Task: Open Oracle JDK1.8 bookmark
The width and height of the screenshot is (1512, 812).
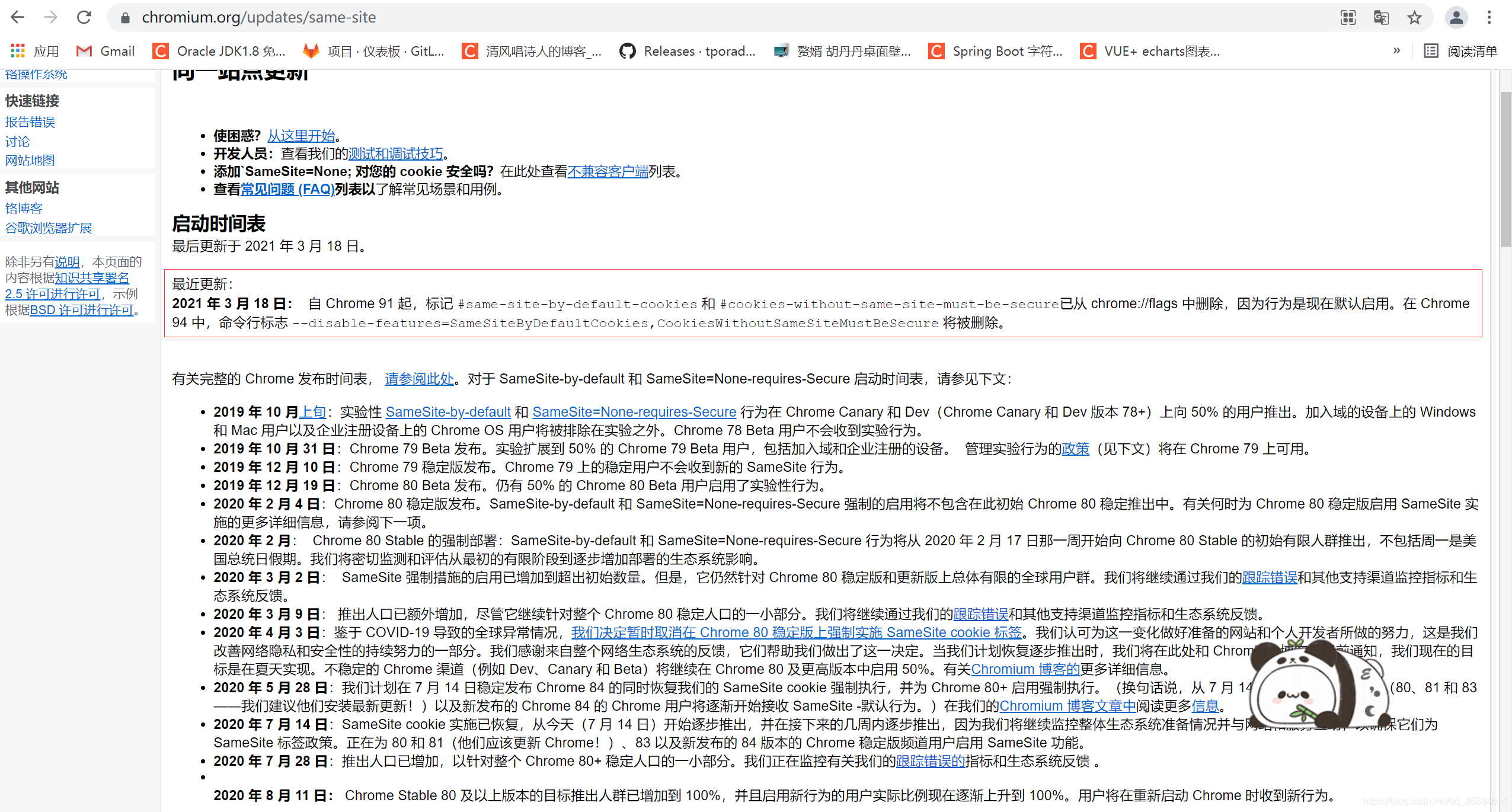Action: 219,52
